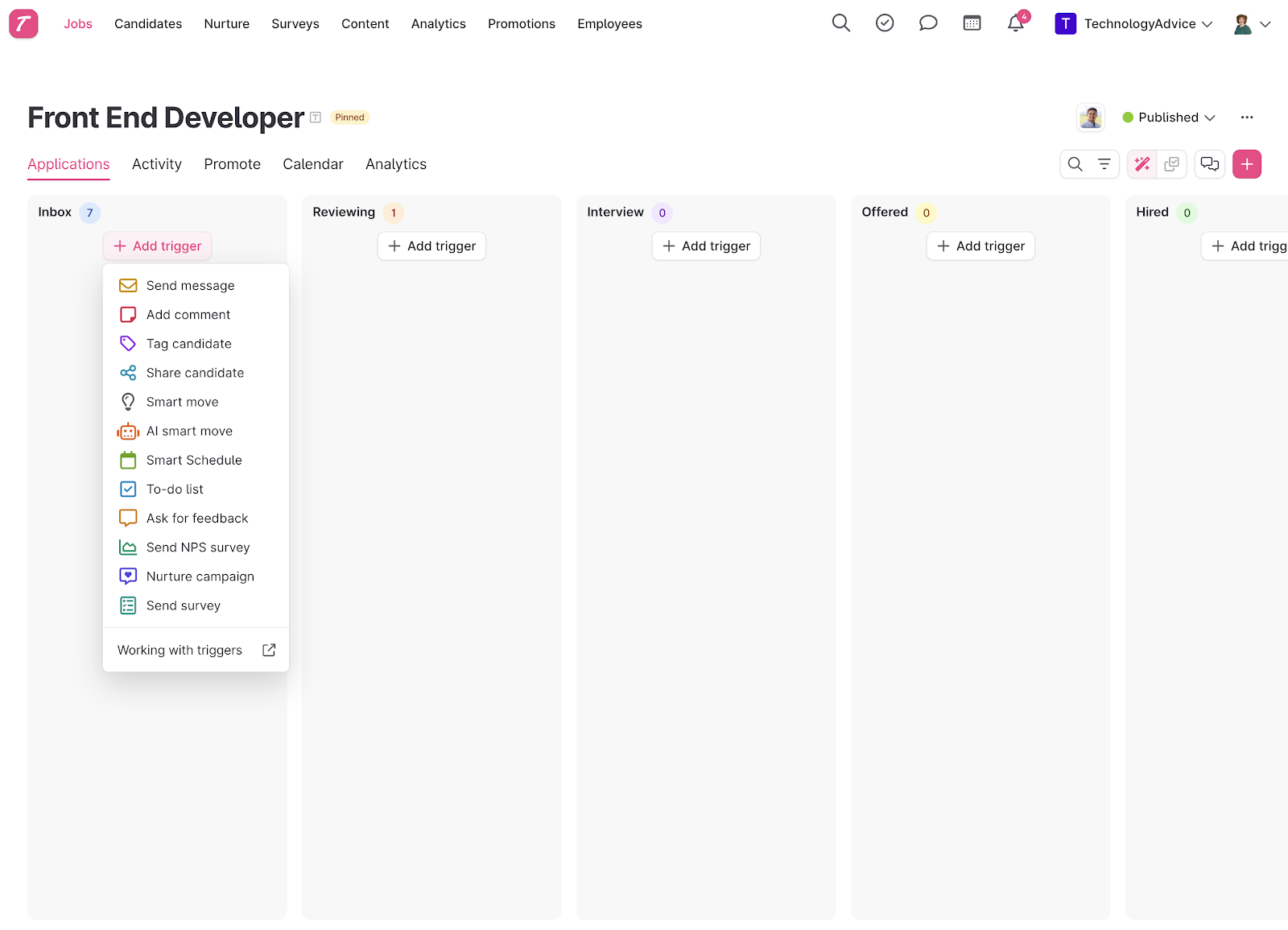Viewport: 1288px width, 930px height.
Task: Click the Teamtailor logo
Action: (x=23, y=23)
